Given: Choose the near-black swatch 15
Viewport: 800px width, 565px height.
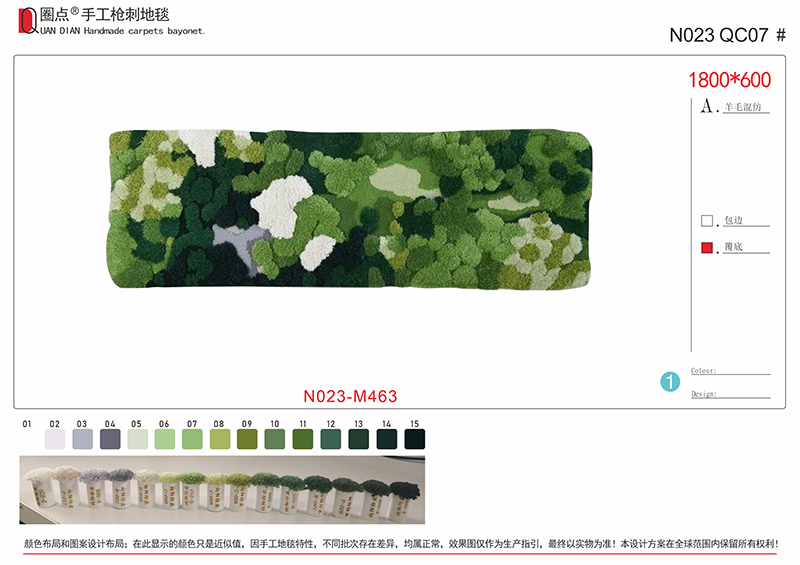Looking at the screenshot, I should 415,439.
